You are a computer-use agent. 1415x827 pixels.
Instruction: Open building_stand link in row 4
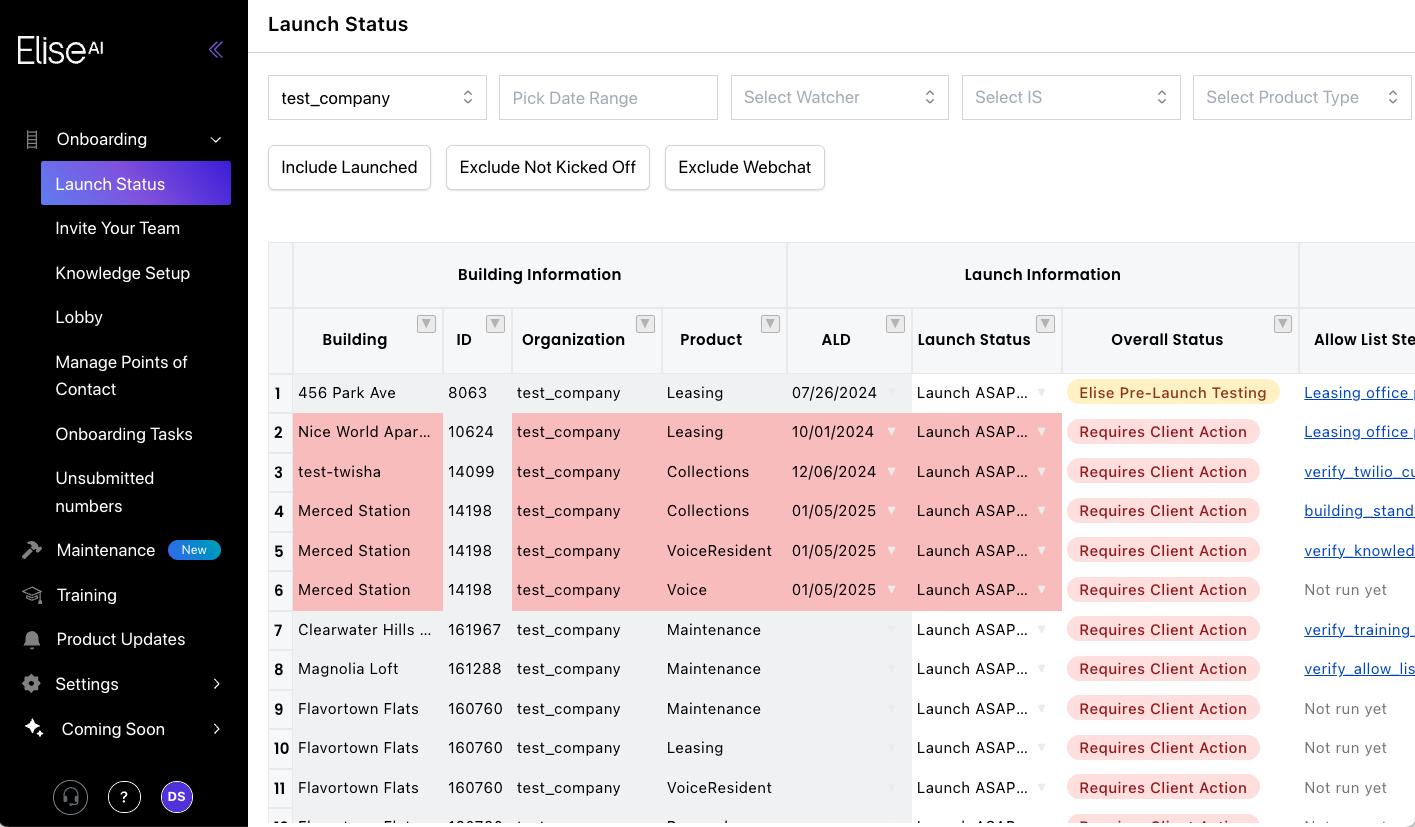(1359, 511)
